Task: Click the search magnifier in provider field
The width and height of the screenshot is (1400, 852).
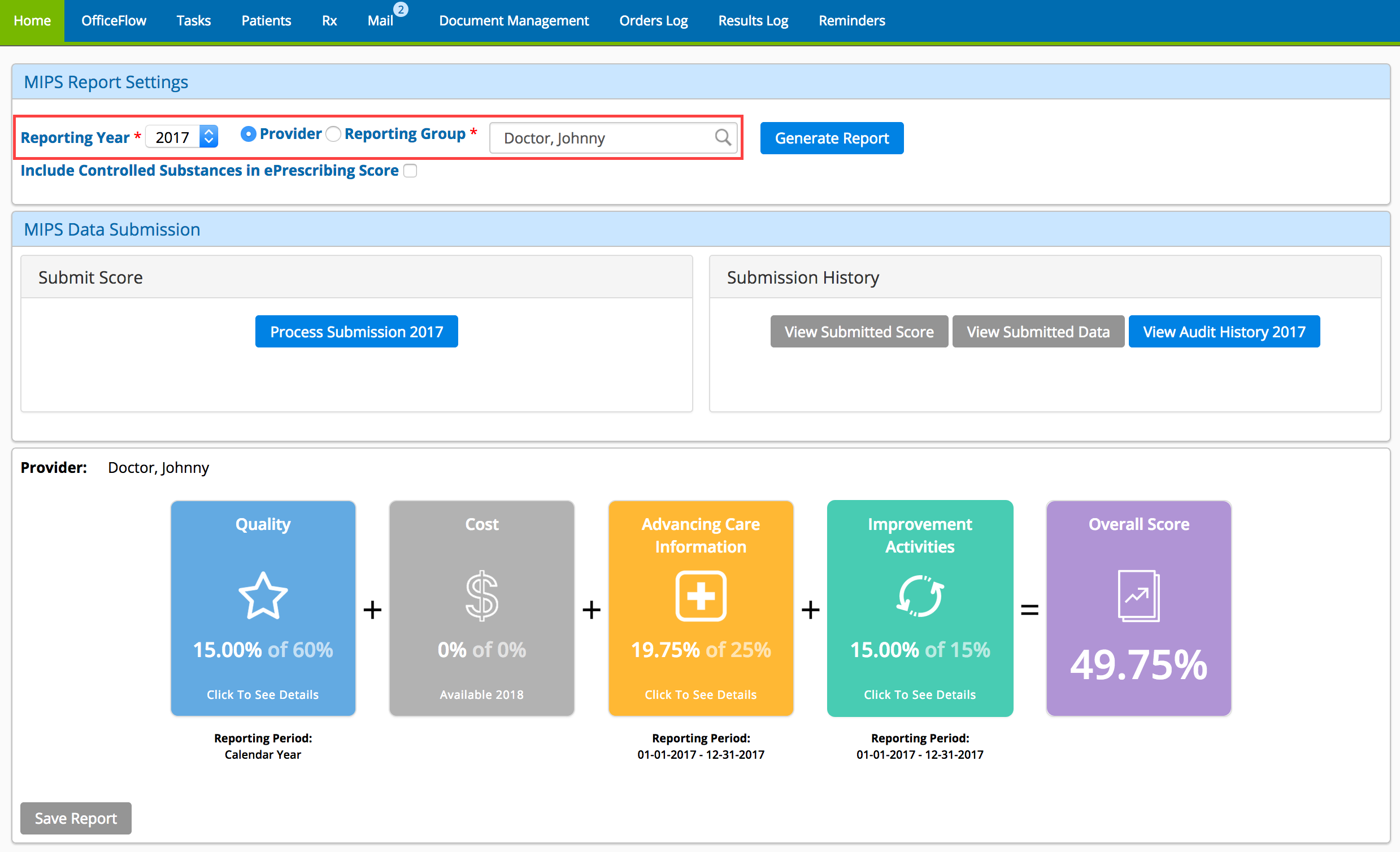Action: coord(723,137)
